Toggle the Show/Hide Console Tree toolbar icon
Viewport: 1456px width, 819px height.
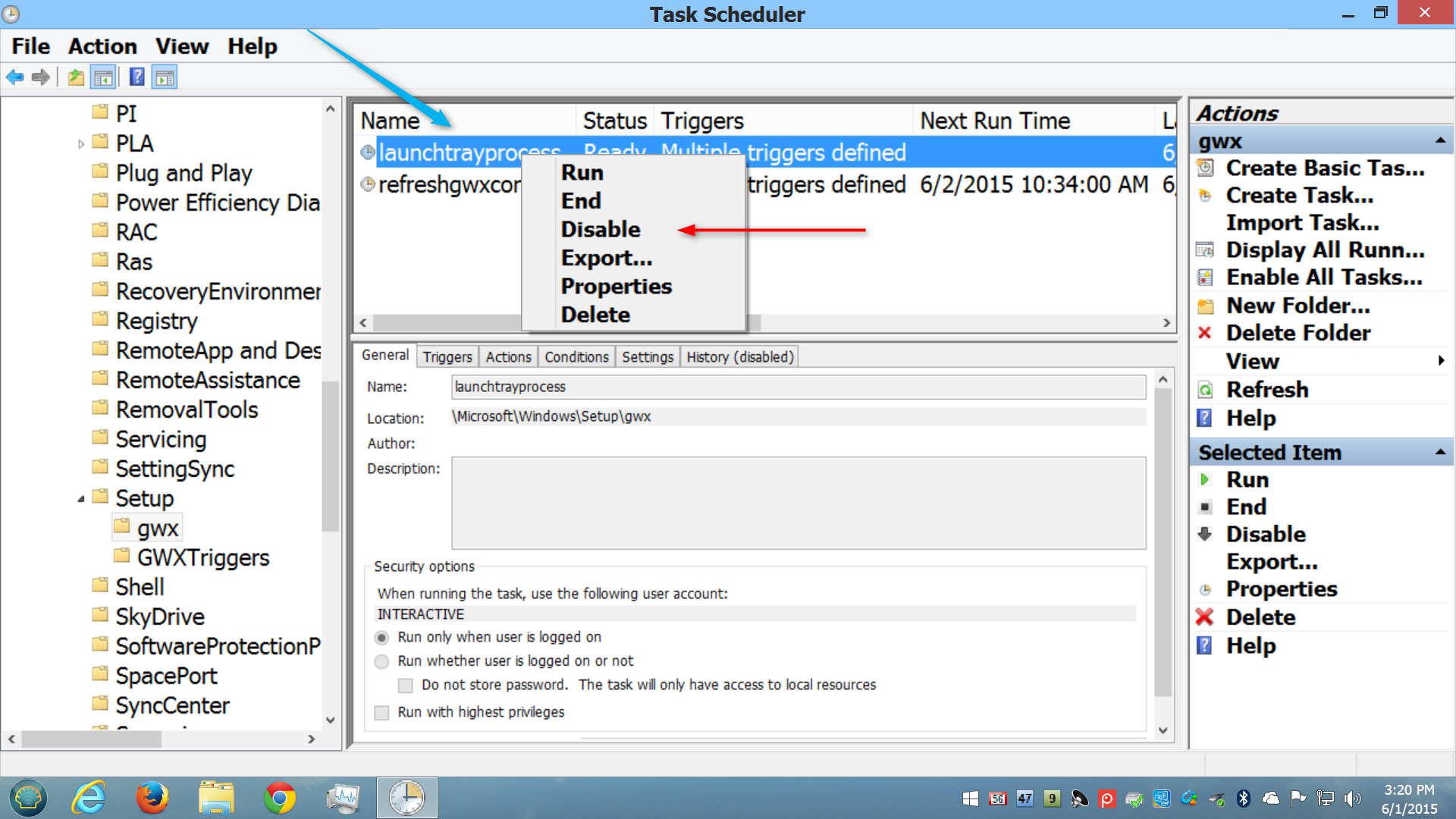coord(104,77)
